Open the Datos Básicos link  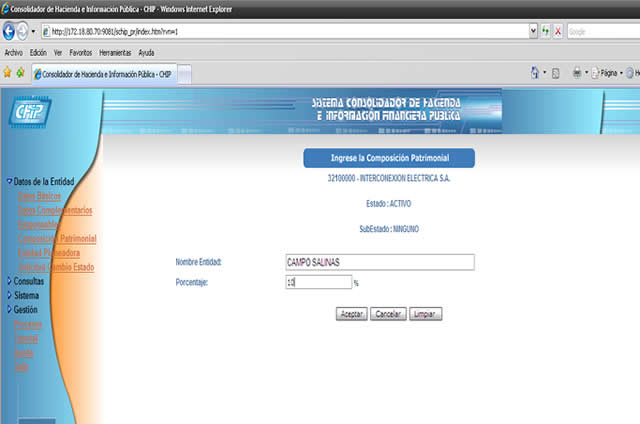40,196
